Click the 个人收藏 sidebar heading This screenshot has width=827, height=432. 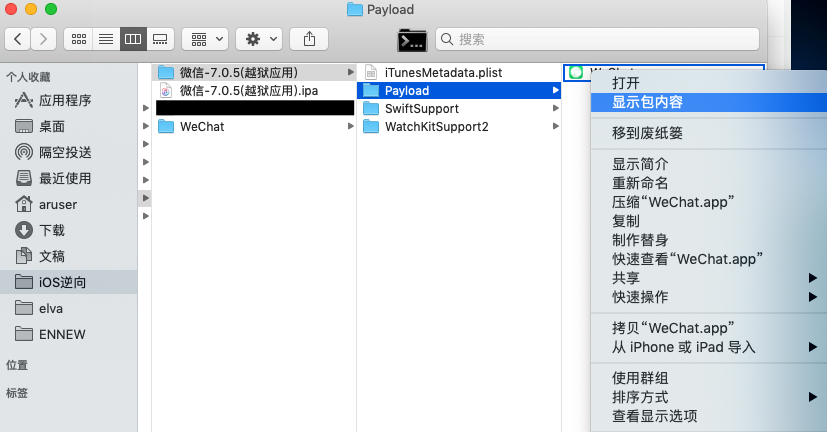pos(28,77)
